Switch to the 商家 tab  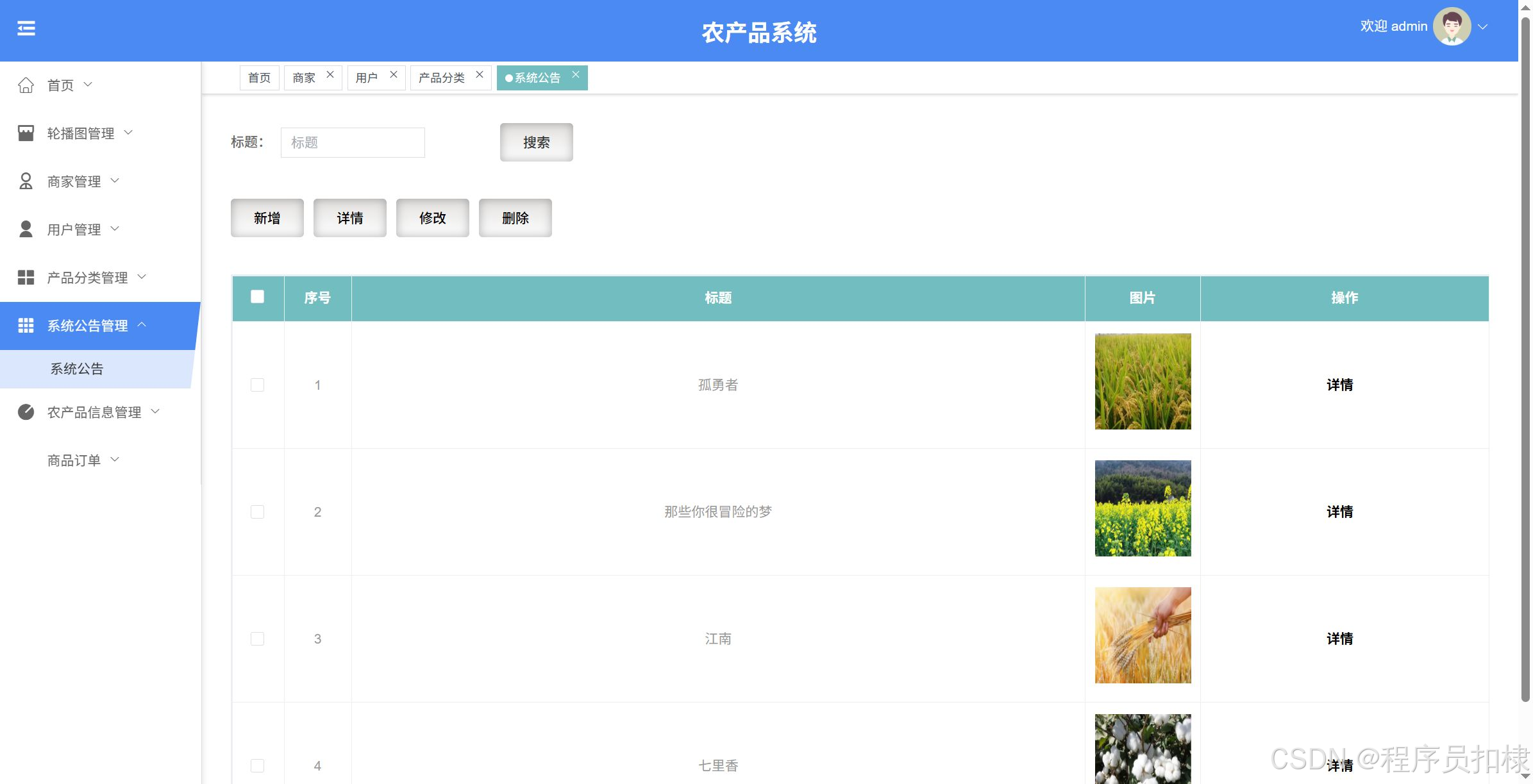304,78
